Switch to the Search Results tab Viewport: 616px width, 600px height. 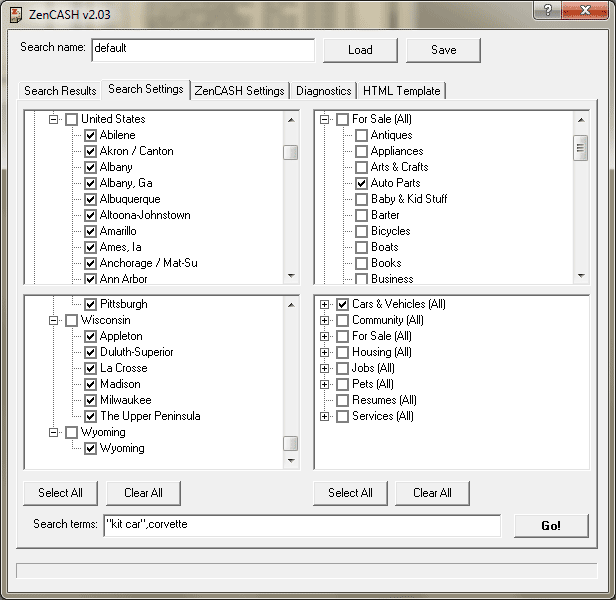pos(60,90)
